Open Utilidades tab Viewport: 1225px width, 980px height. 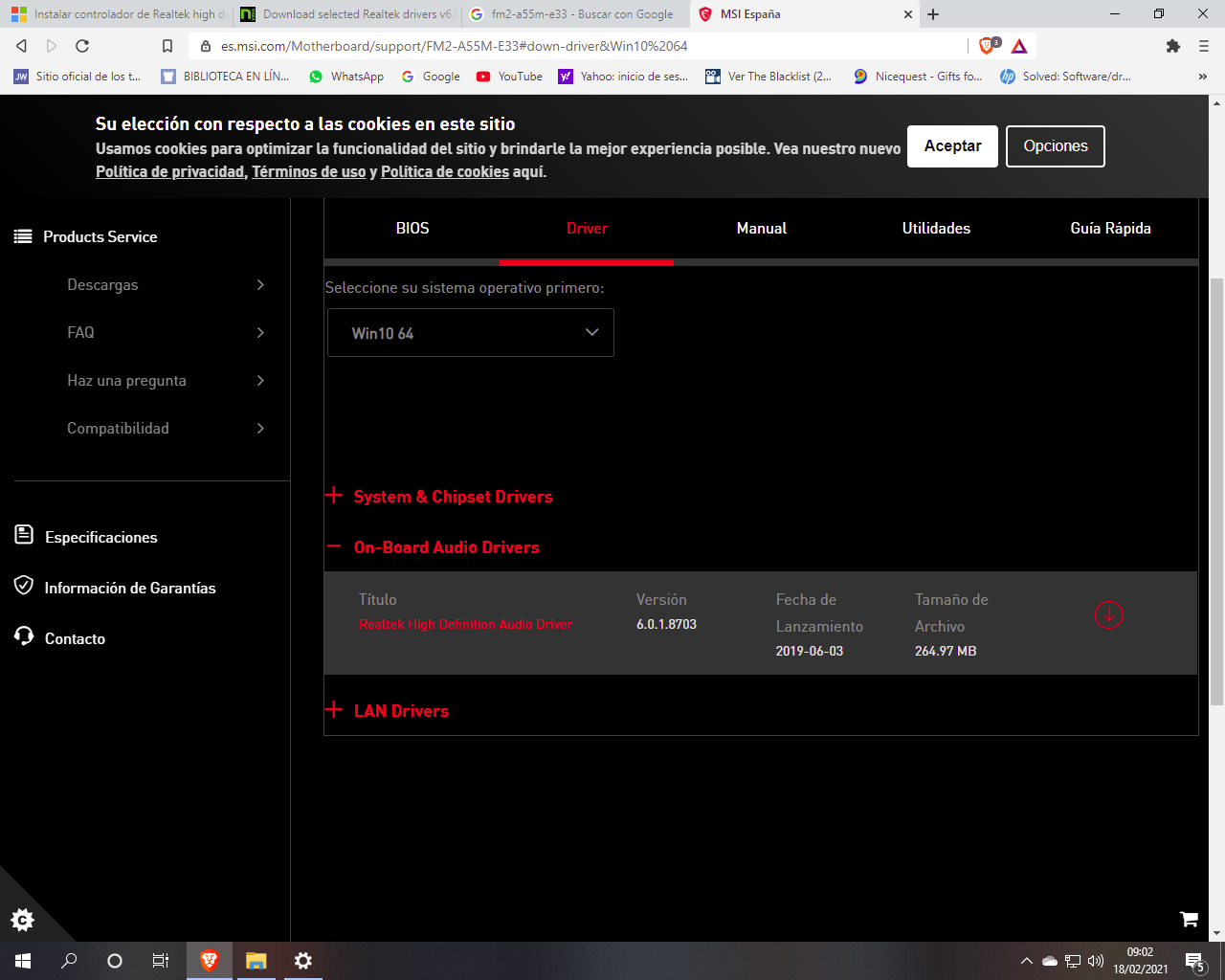click(x=936, y=229)
